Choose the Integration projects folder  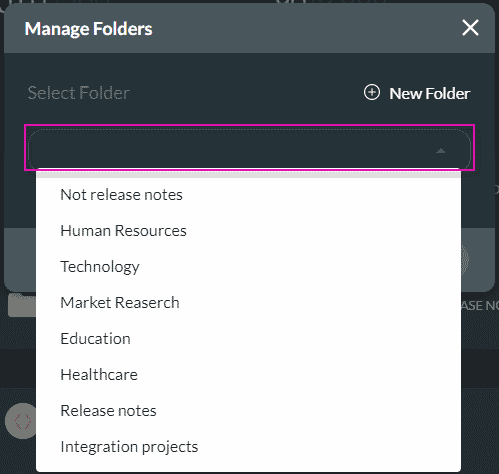[x=129, y=447]
